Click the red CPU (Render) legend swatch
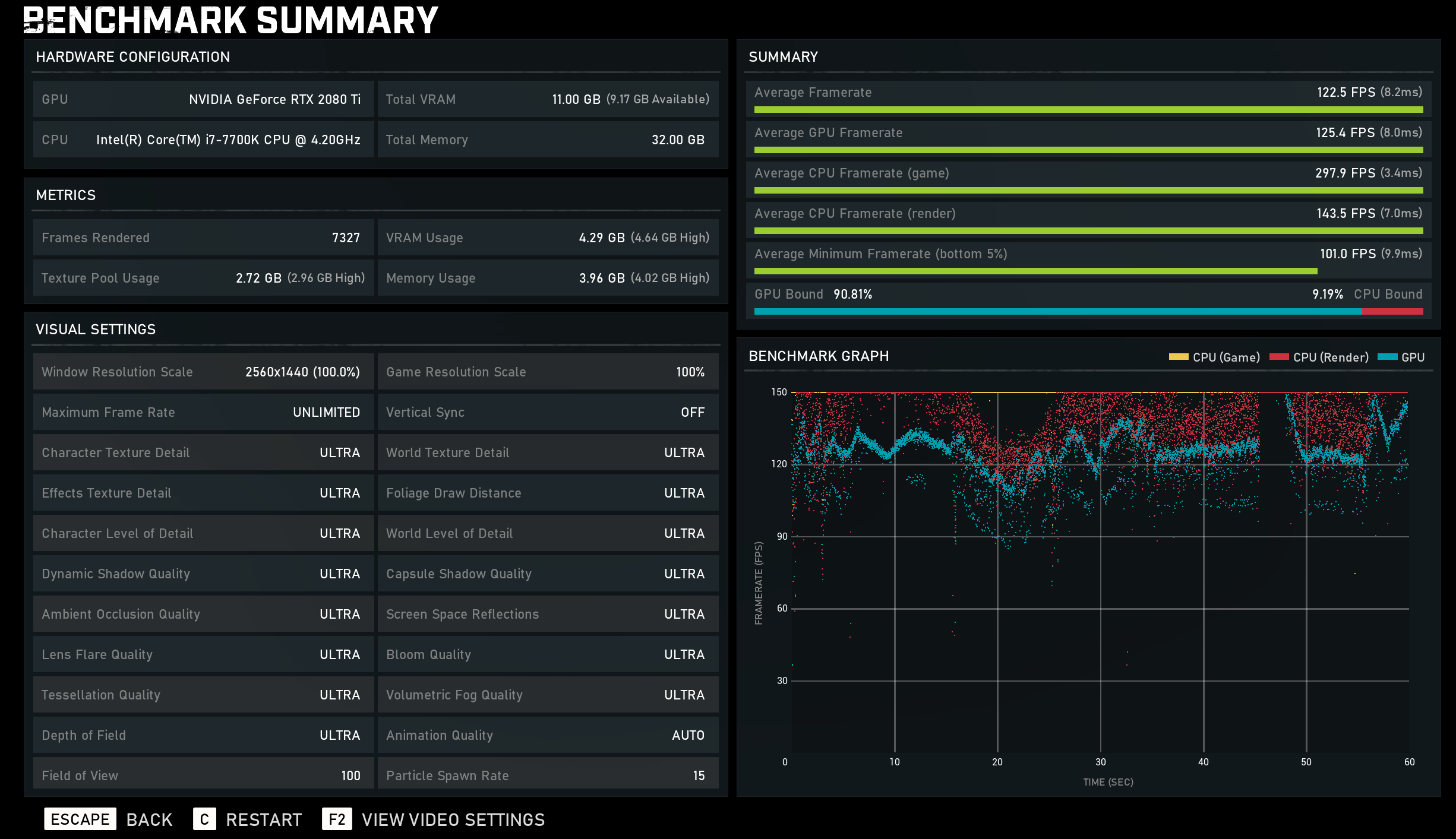The width and height of the screenshot is (1456, 839). tap(1278, 357)
